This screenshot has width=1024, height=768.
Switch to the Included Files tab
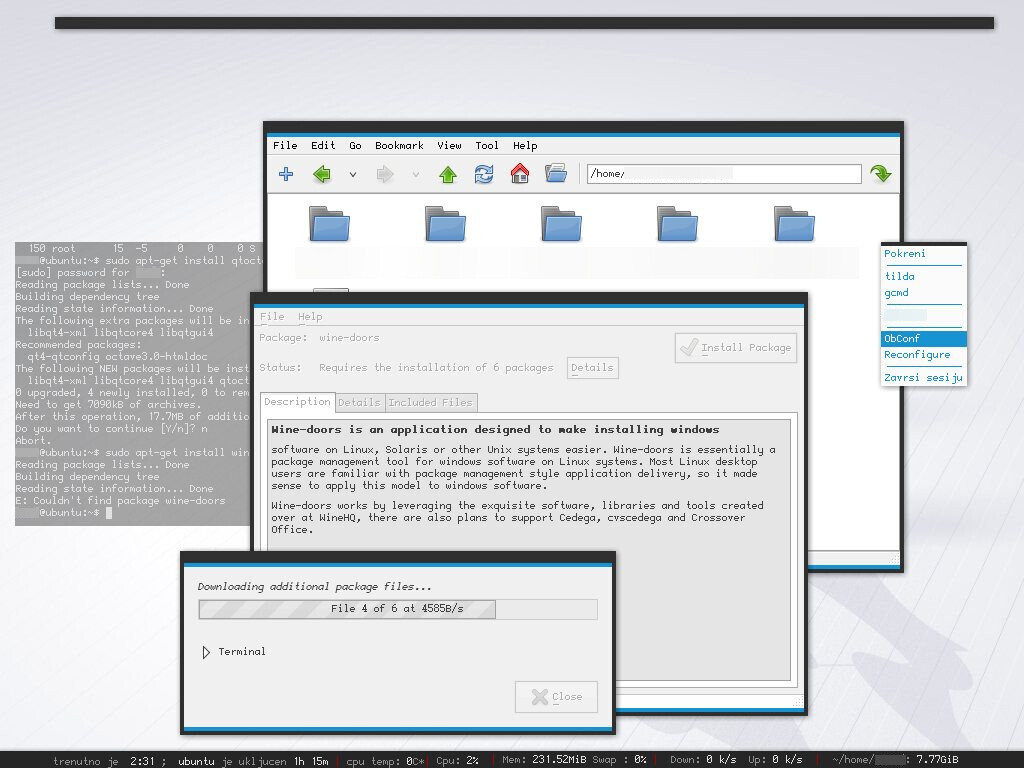point(431,402)
